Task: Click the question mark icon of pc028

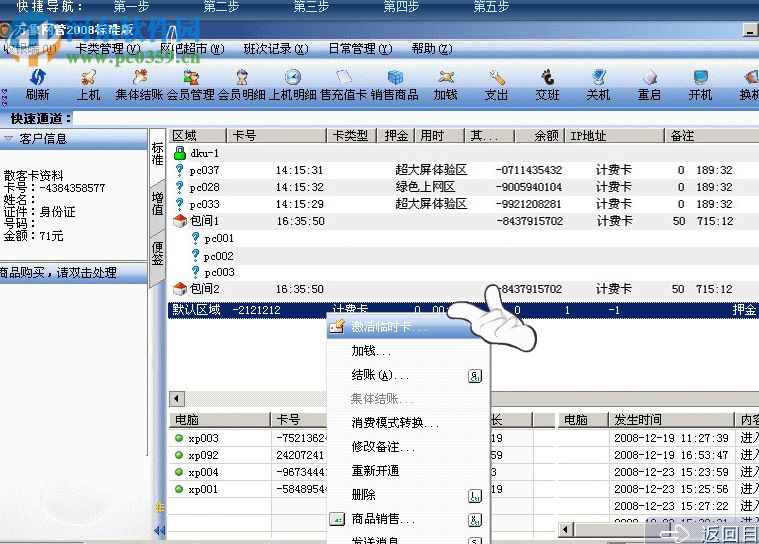Action: click(x=180, y=187)
